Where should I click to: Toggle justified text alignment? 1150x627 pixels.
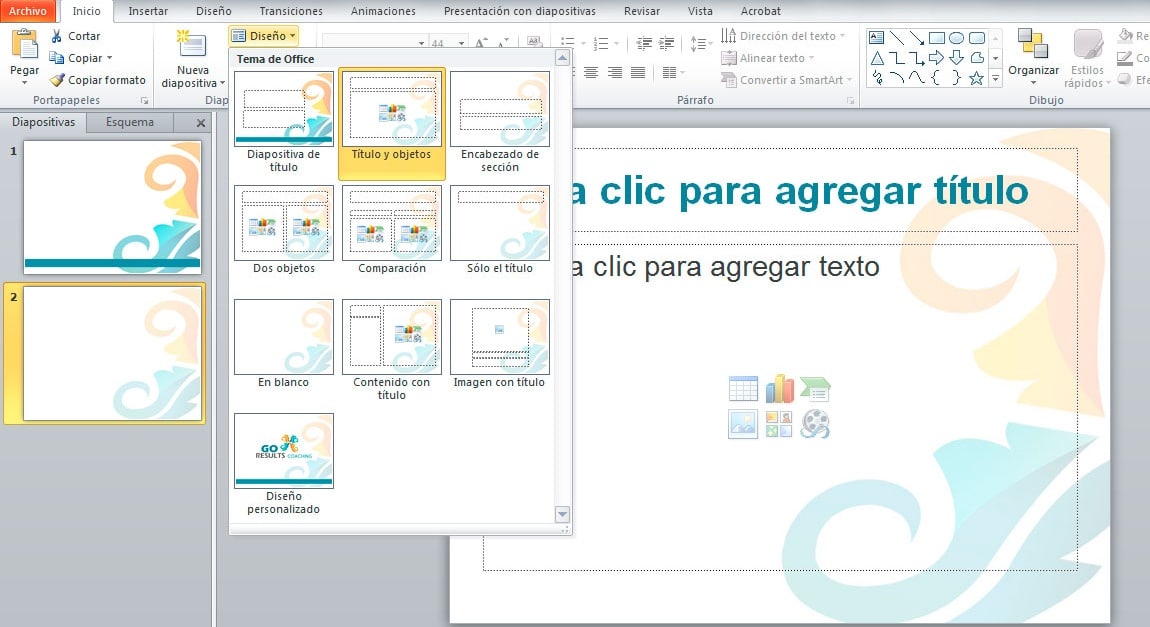(x=638, y=72)
